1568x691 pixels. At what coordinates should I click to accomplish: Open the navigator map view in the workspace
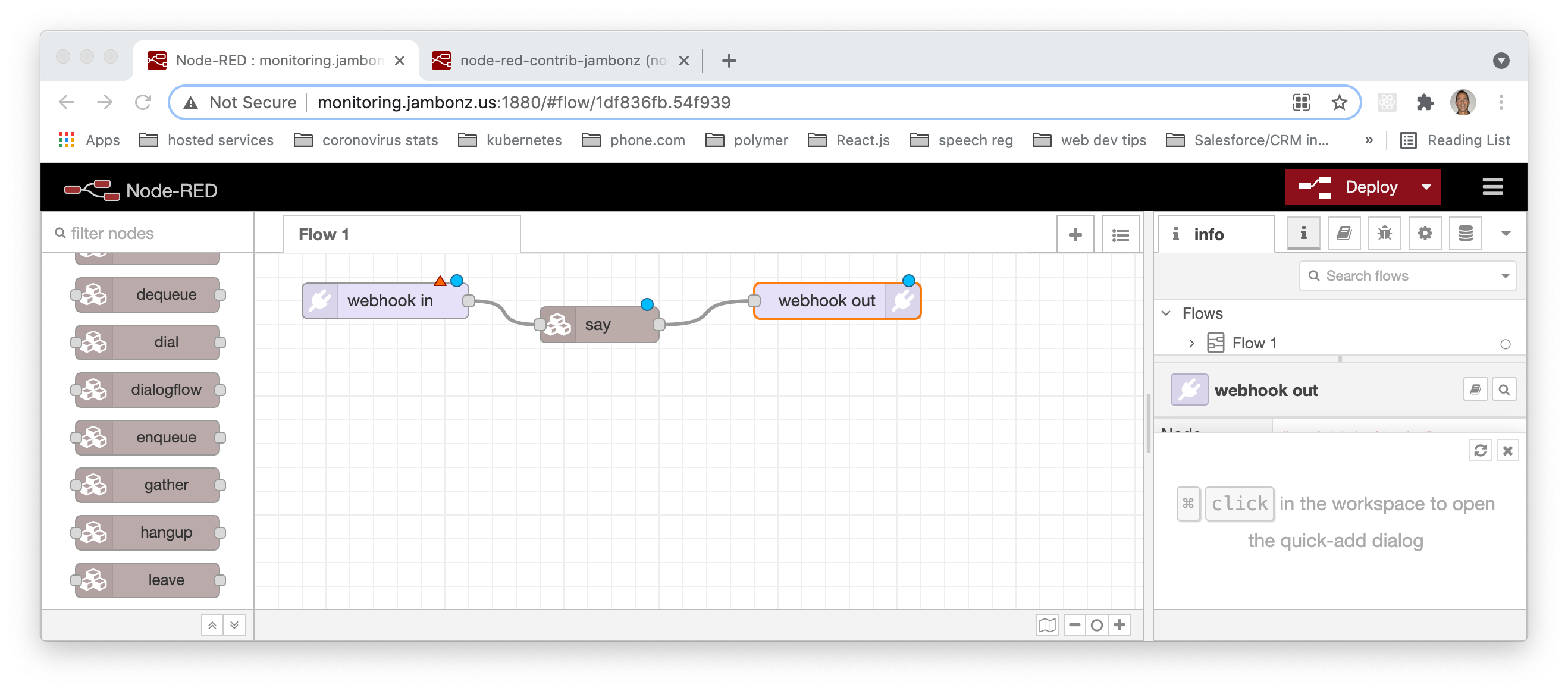click(x=1048, y=625)
